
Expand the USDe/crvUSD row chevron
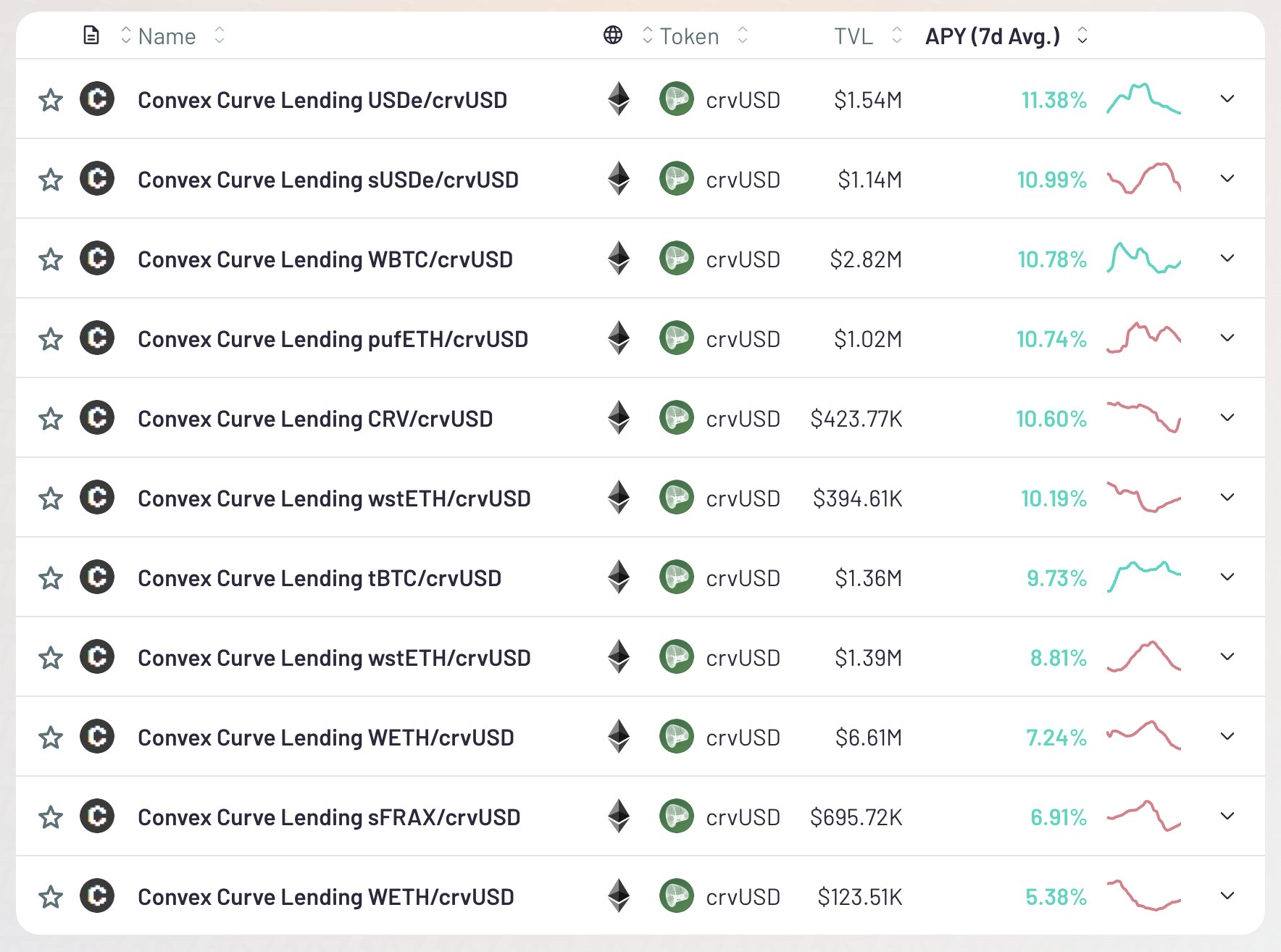pyautogui.click(x=1227, y=99)
